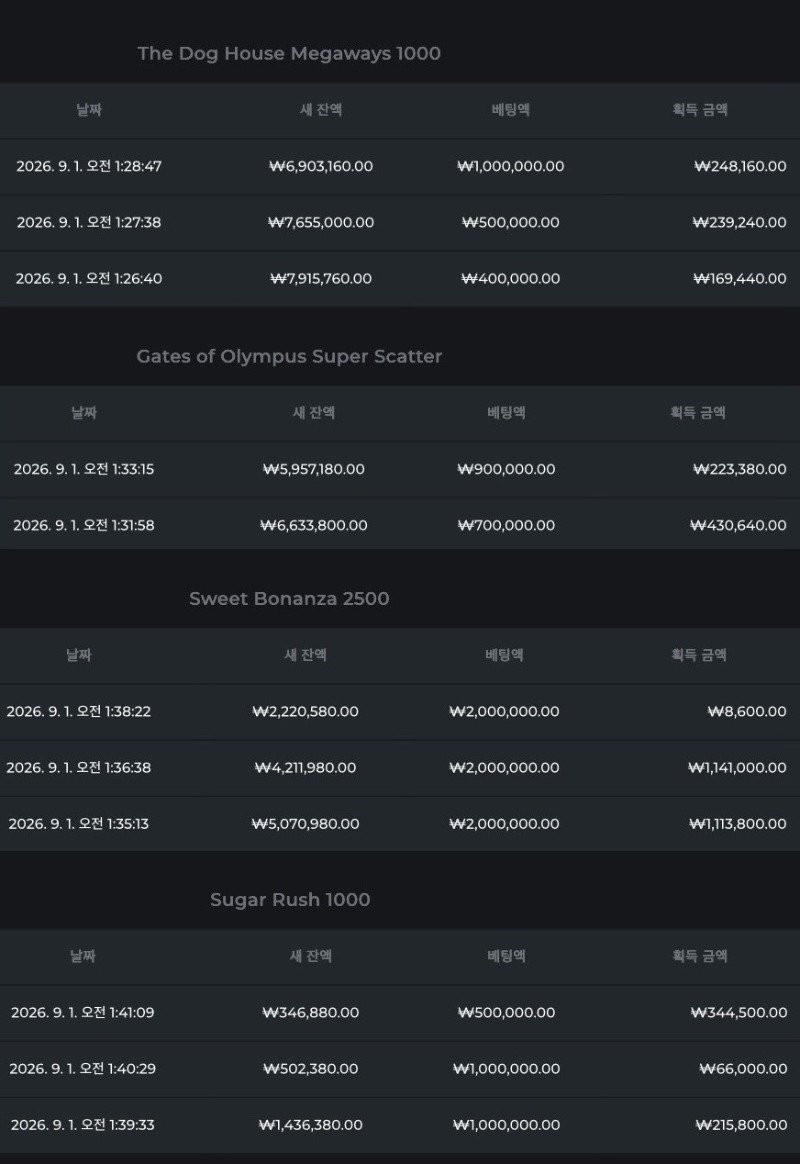This screenshot has width=800, height=1164.
Task: Select win amount ₩215,800.00
Action: point(741,1125)
